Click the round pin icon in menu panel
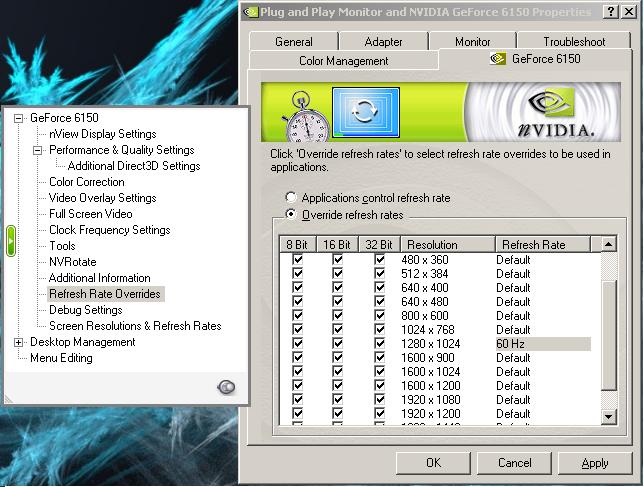The image size is (644, 487). [226, 386]
